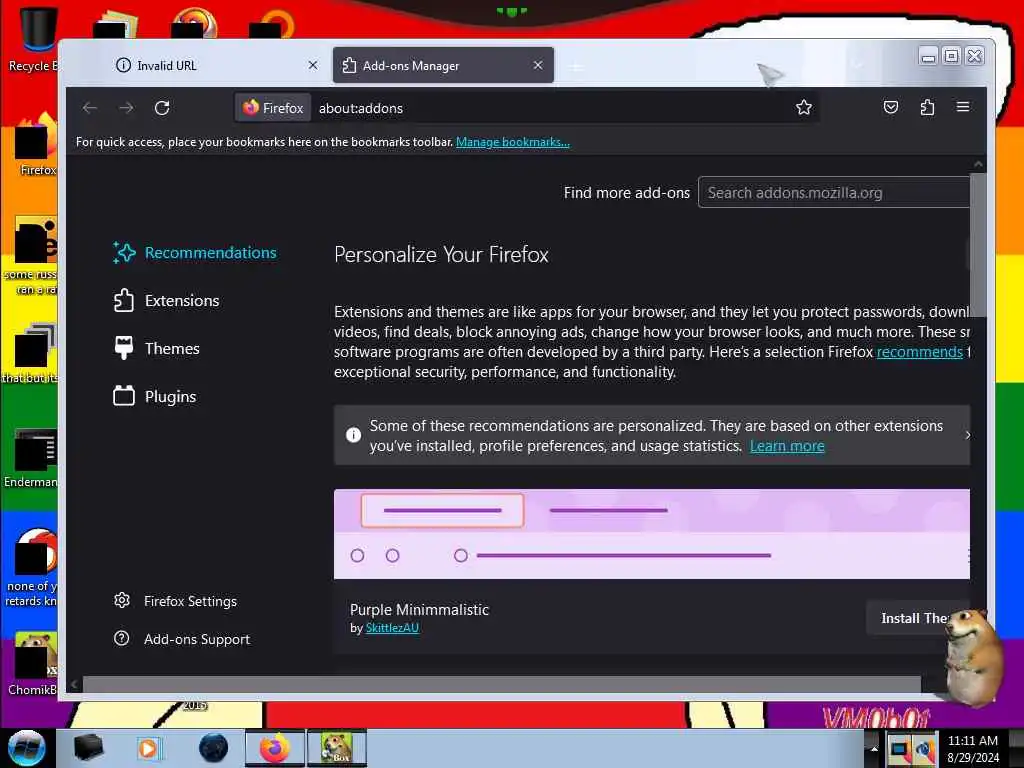Switch to the Add-ons Manager tab
Viewport: 1024px width, 768px height.
443,65
